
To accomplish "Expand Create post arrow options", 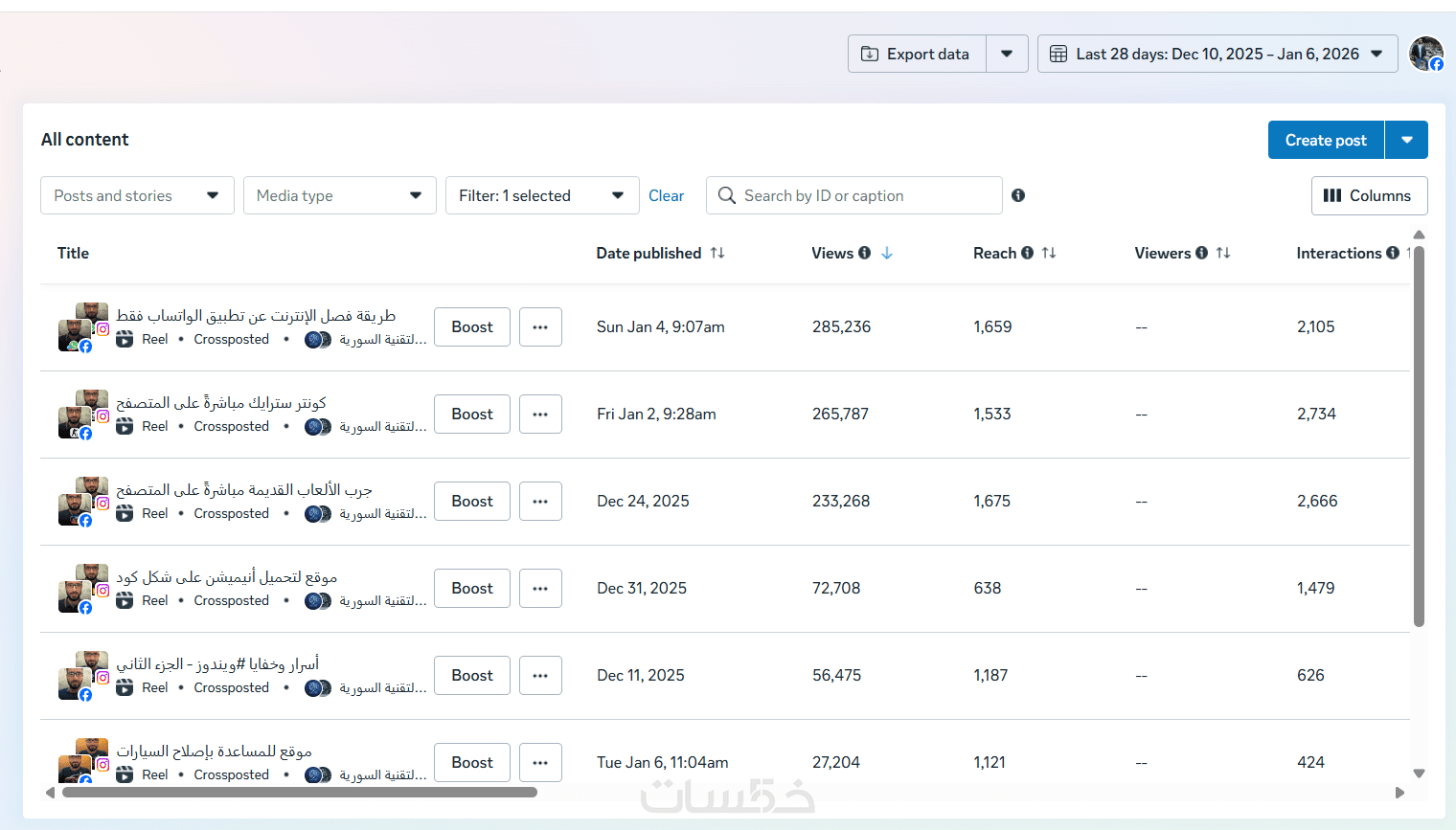I will pyautogui.click(x=1406, y=140).
